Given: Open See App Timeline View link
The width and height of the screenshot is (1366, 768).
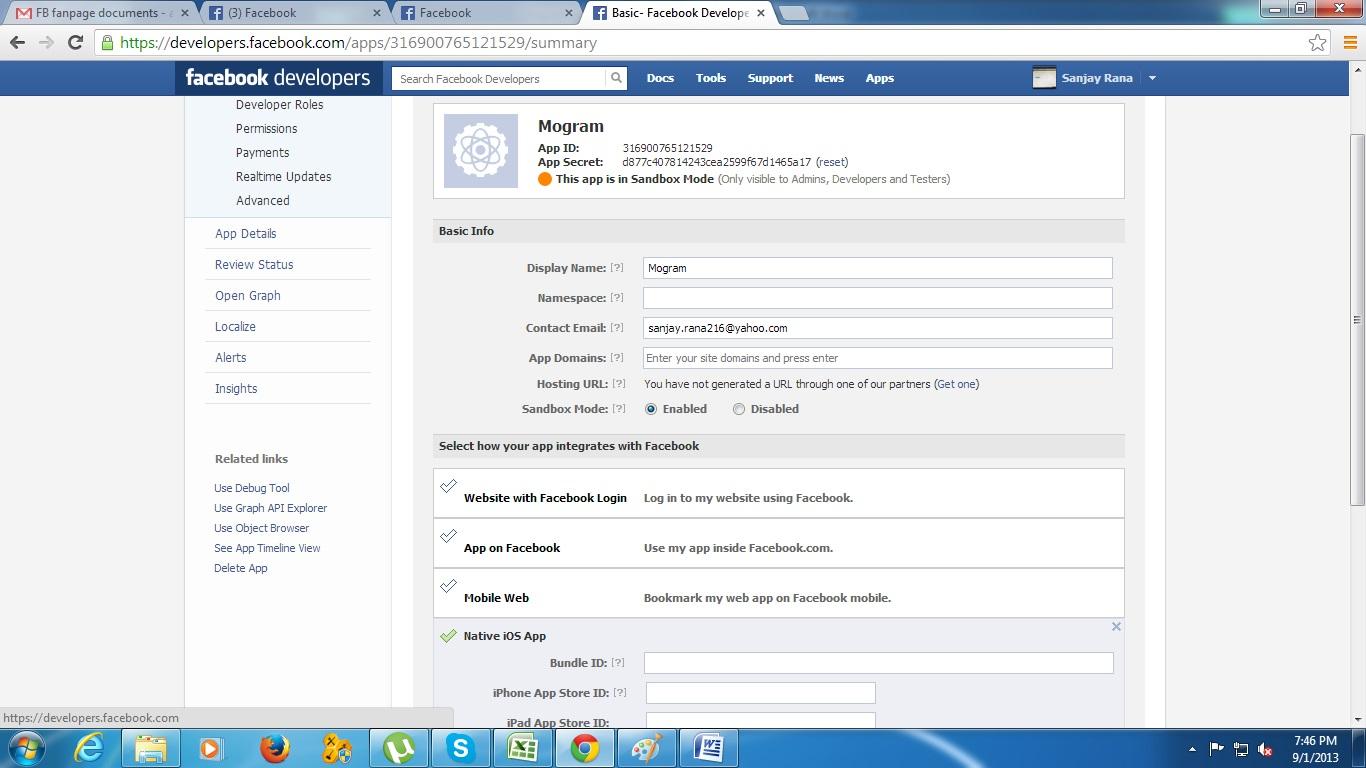Looking at the screenshot, I should tap(267, 548).
